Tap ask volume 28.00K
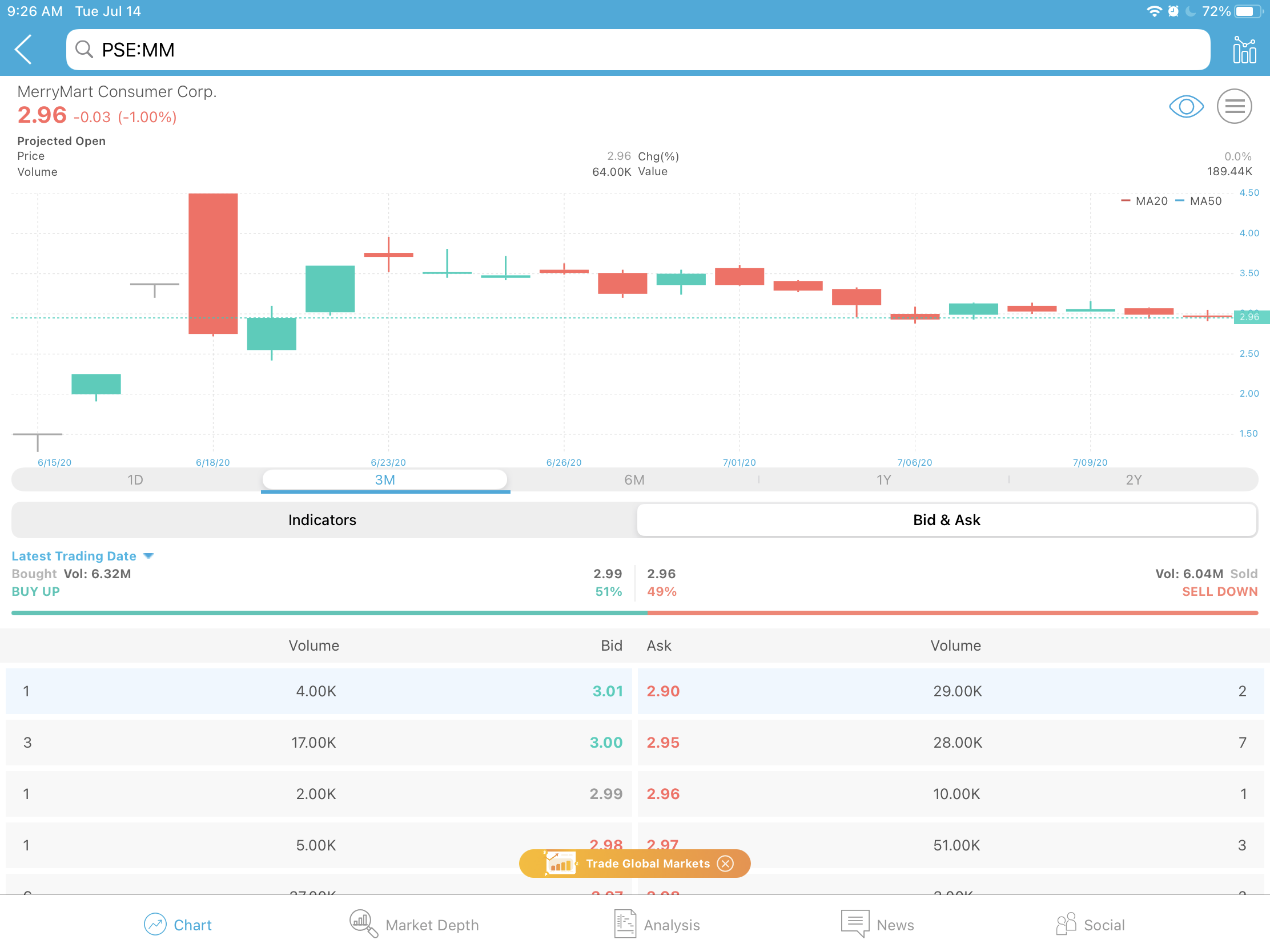The width and height of the screenshot is (1270, 952). pyautogui.click(x=957, y=743)
